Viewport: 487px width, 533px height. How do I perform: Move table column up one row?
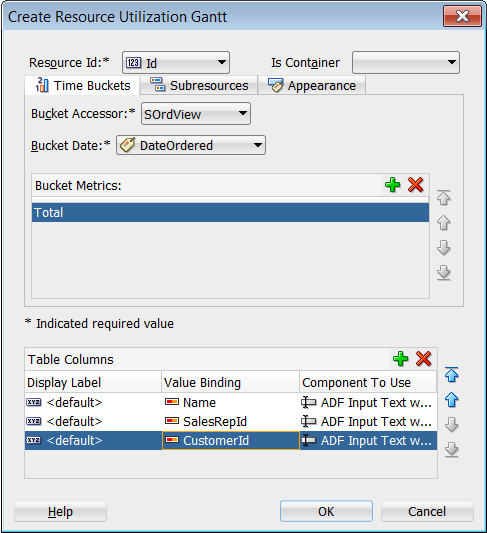pos(452,400)
